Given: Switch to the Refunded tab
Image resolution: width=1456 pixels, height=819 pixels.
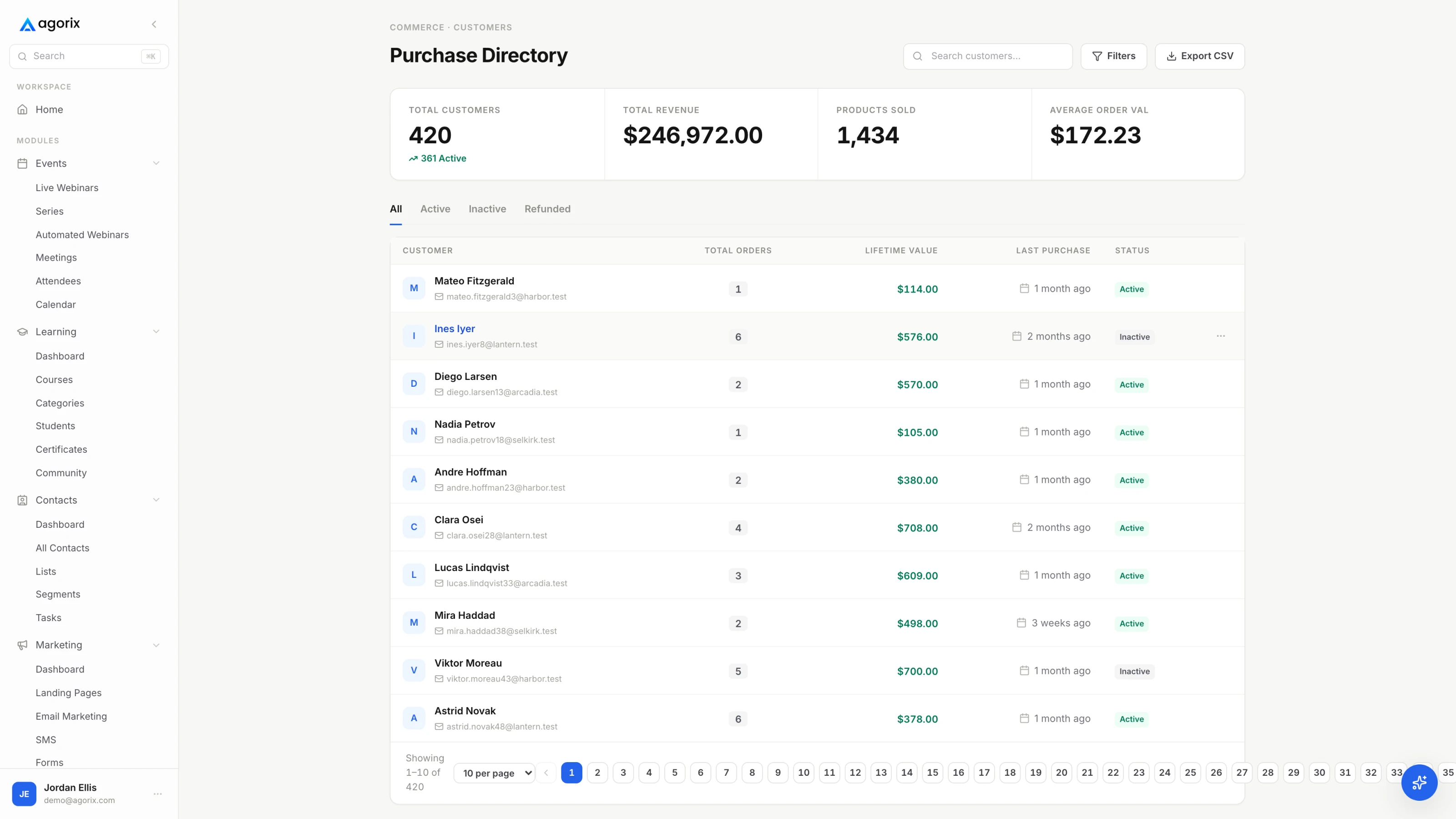Looking at the screenshot, I should pyautogui.click(x=547, y=209).
